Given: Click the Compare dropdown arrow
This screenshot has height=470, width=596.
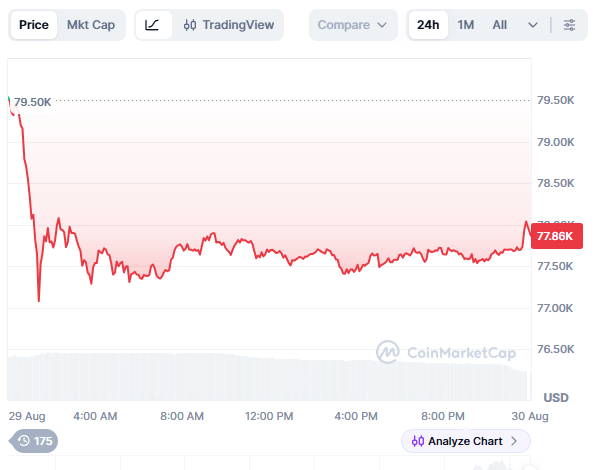Looking at the screenshot, I should 382,25.
